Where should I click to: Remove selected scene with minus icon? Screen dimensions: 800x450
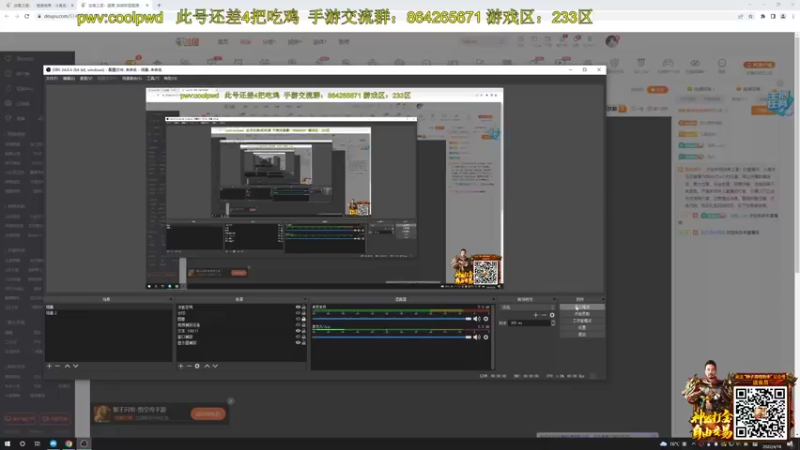[x=58, y=366]
